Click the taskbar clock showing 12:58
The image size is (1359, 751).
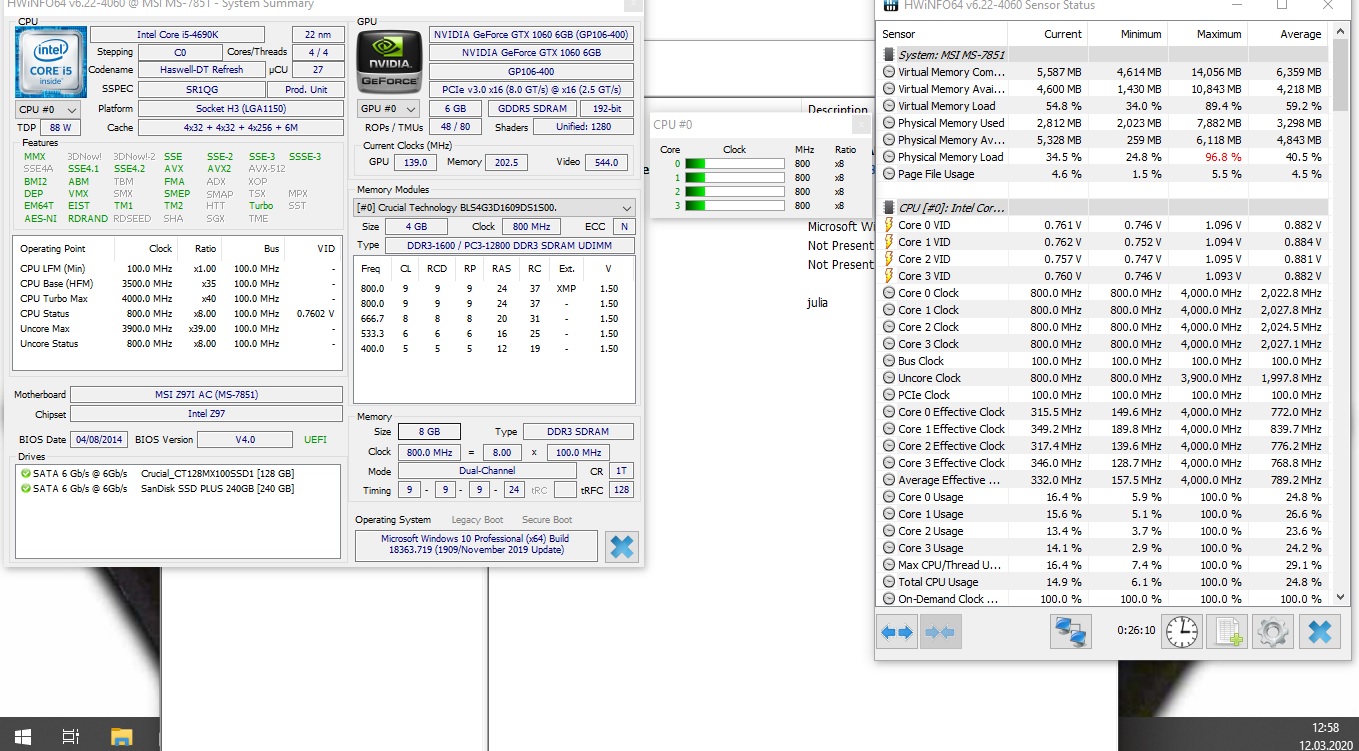(x=1324, y=727)
